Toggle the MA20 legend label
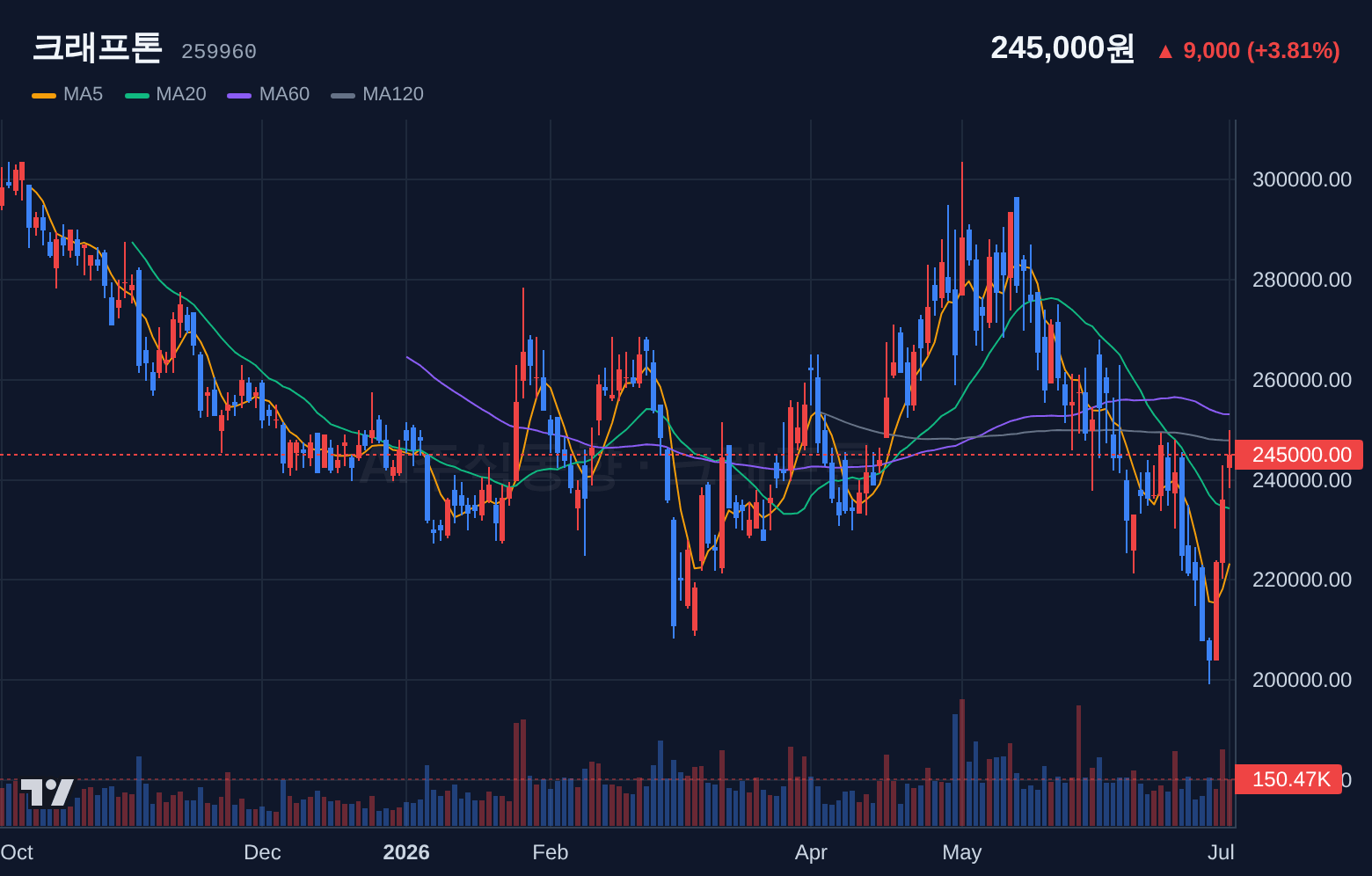Image resolution: width=1372 pixels, height=876 pixels. click(x=181, y=94)
